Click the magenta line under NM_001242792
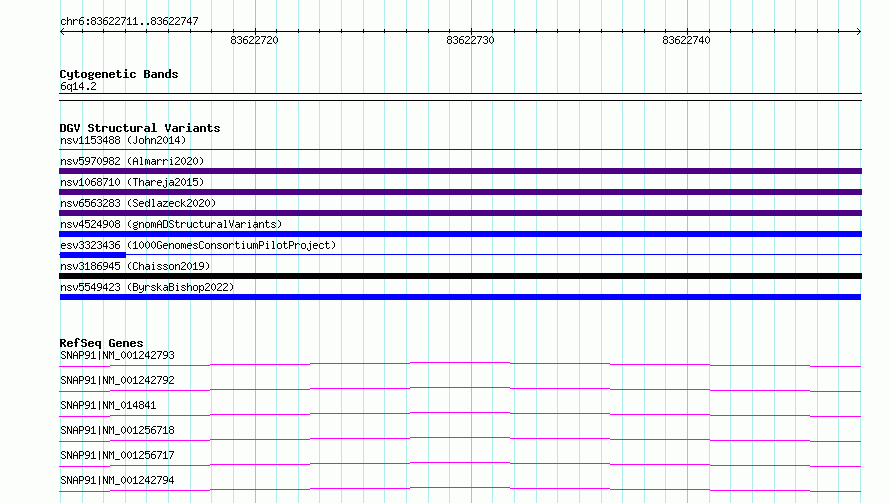The width and height of the screenshot is (890, 503). [x=460, y=389]
